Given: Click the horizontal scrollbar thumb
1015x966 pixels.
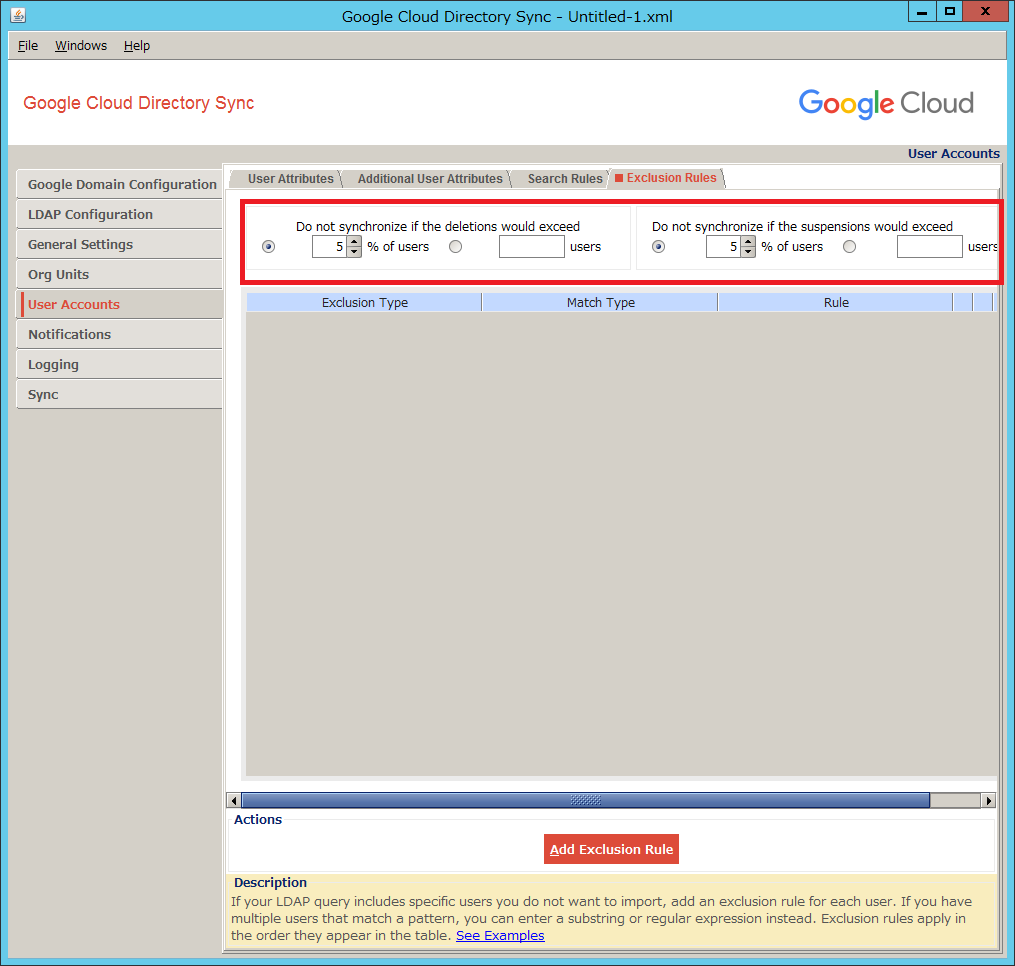Looking at the screenshot, I should click(x=585, y=801).
